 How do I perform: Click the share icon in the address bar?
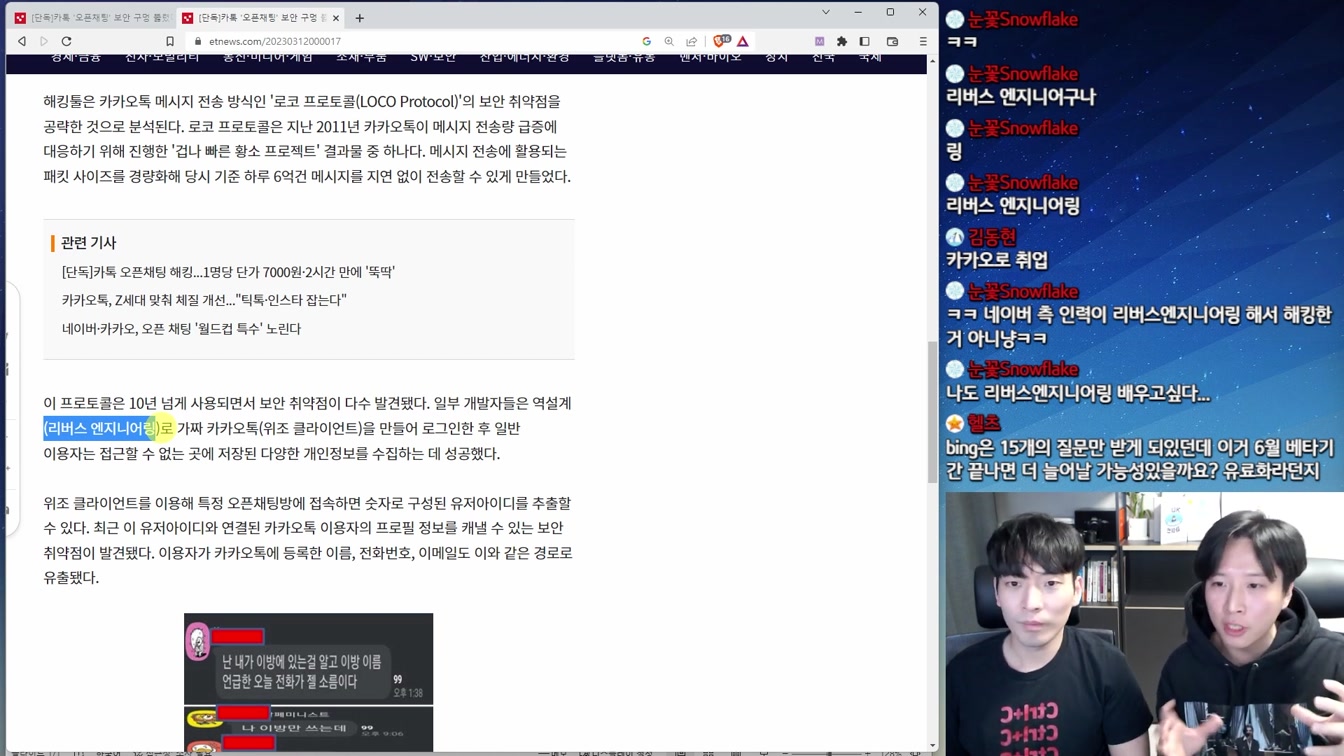click(691, 42)
